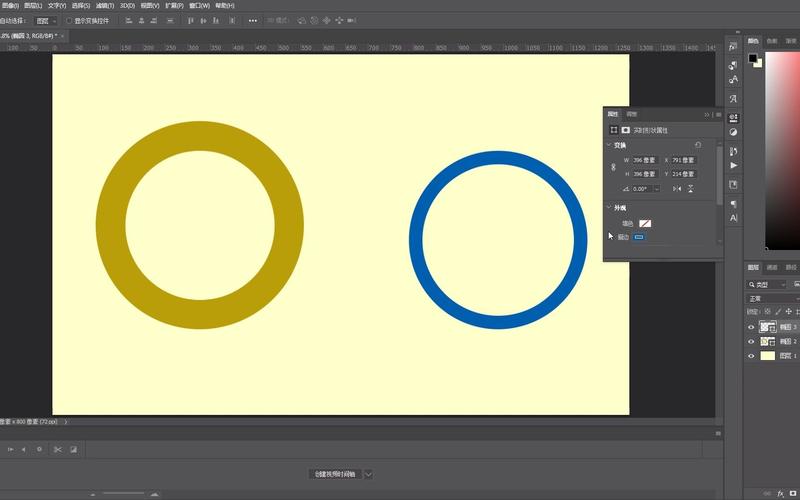Click the flip vertical icon in Properties
Viewport: 800px width, 500px height.
(x=691, y=188)
